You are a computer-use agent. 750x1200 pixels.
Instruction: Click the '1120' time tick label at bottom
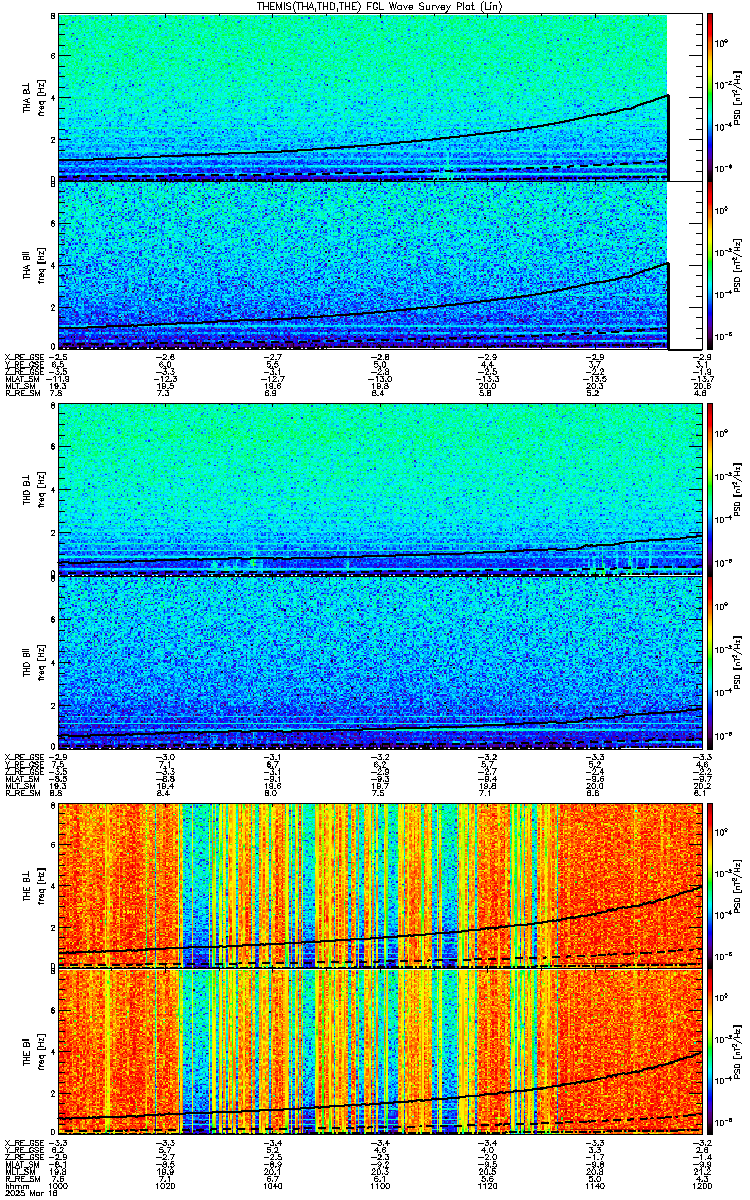point(488,1184)
